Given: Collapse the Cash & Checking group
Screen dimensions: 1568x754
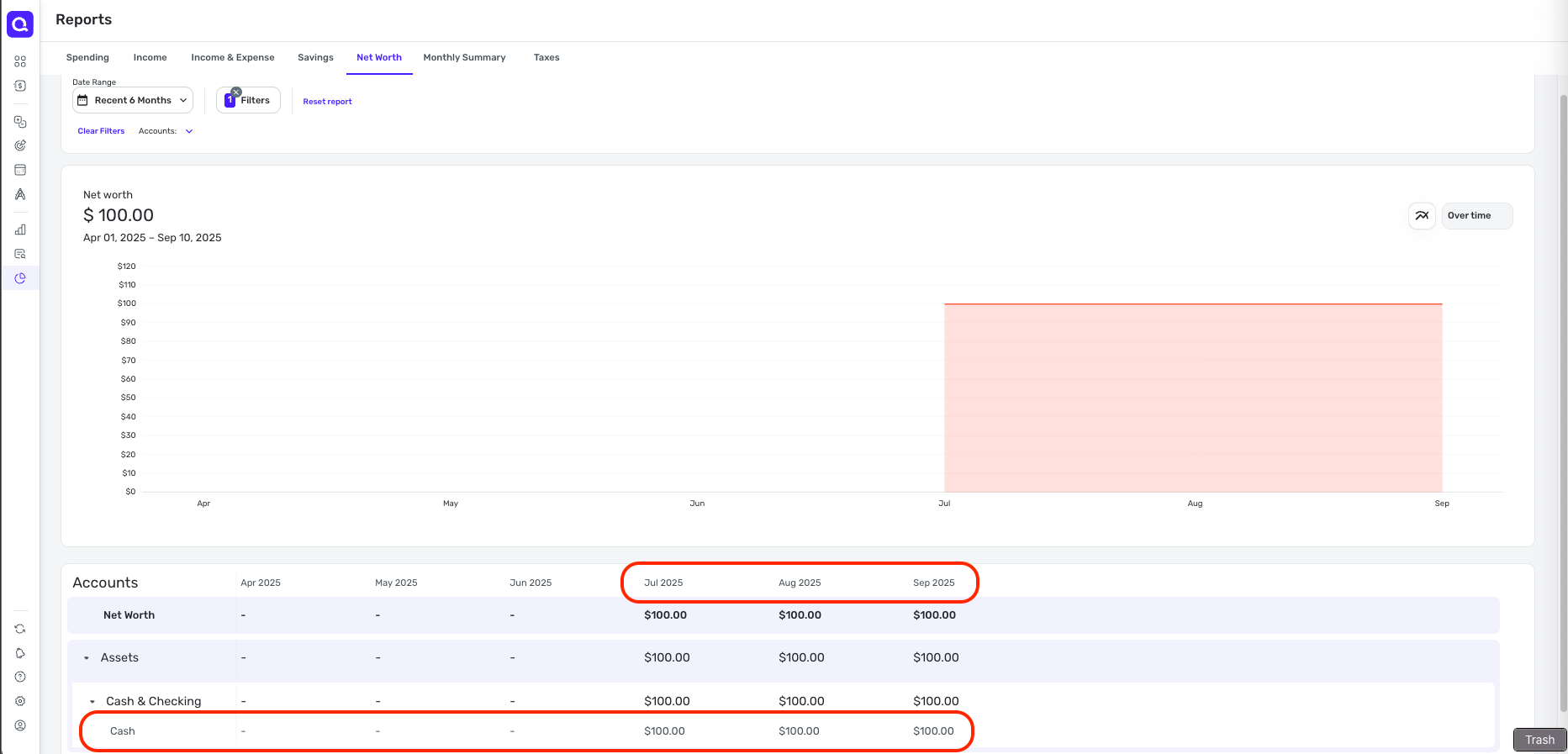Looking at the screenshot, I should (x=92, y=702).
